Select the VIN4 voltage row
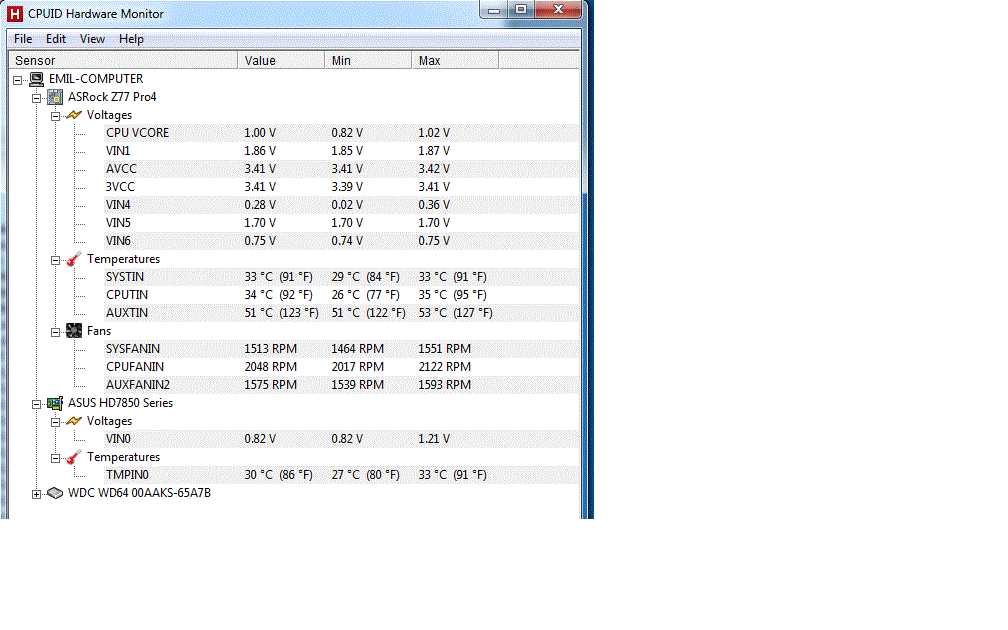The width and height of the screenshot is (1008, 630). tap(341, 205)
